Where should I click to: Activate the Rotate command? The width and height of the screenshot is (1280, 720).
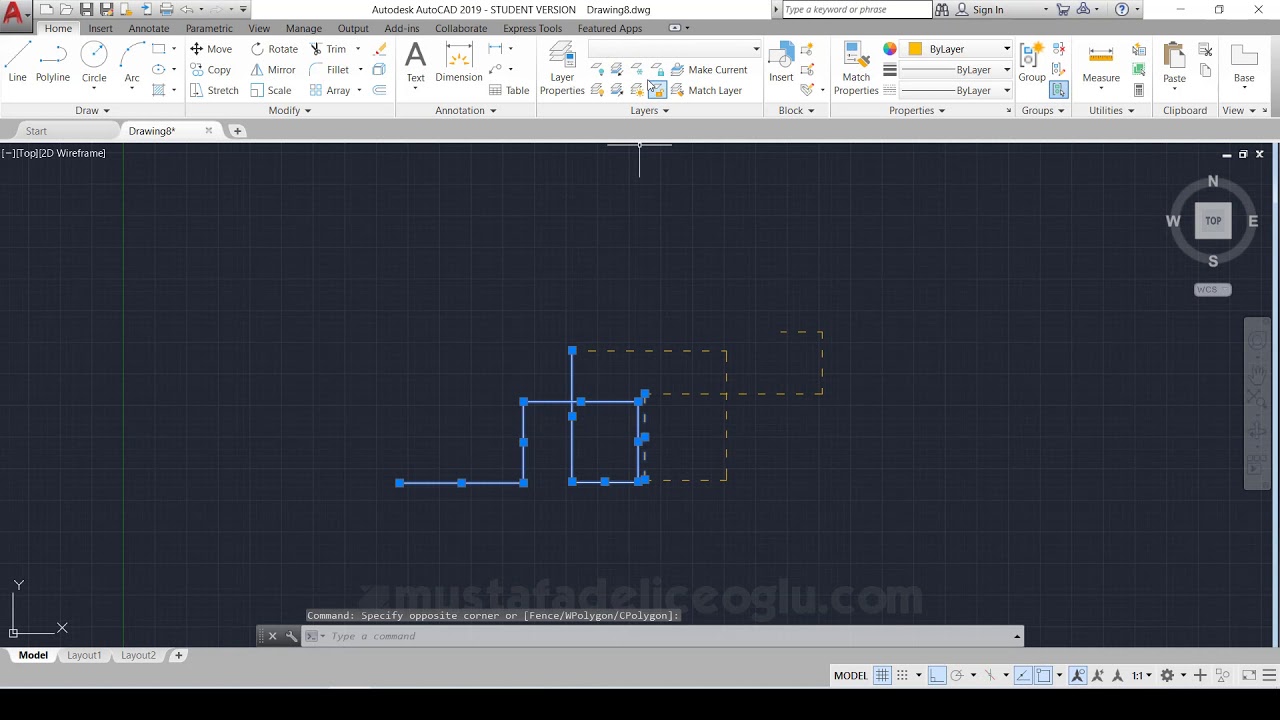(274, 49)
